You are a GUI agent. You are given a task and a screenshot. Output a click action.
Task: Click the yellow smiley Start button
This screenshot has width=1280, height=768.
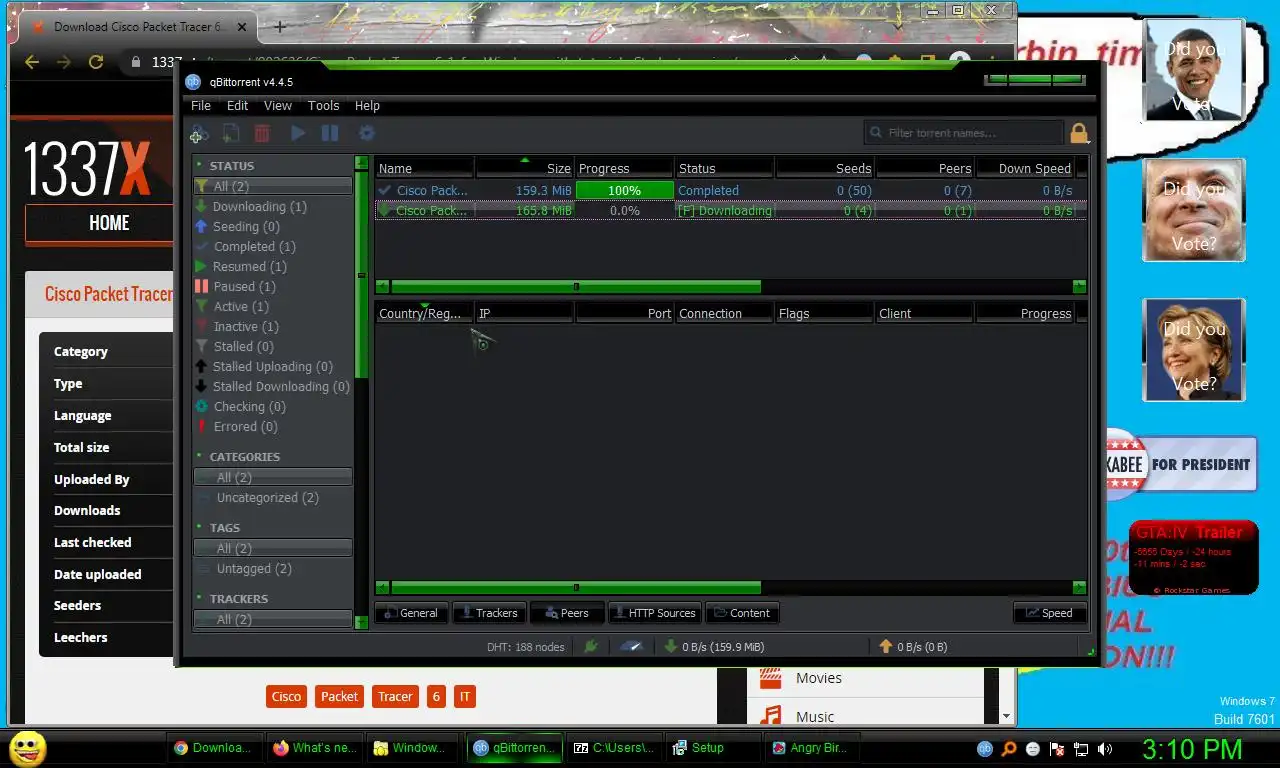27,748
